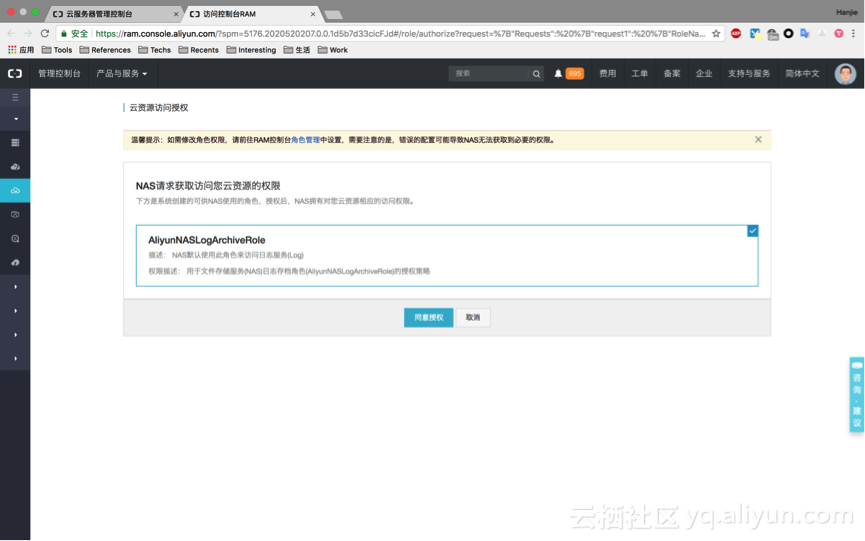
Task: Open the sidebar hamburger menu
Action: (15, 97)
